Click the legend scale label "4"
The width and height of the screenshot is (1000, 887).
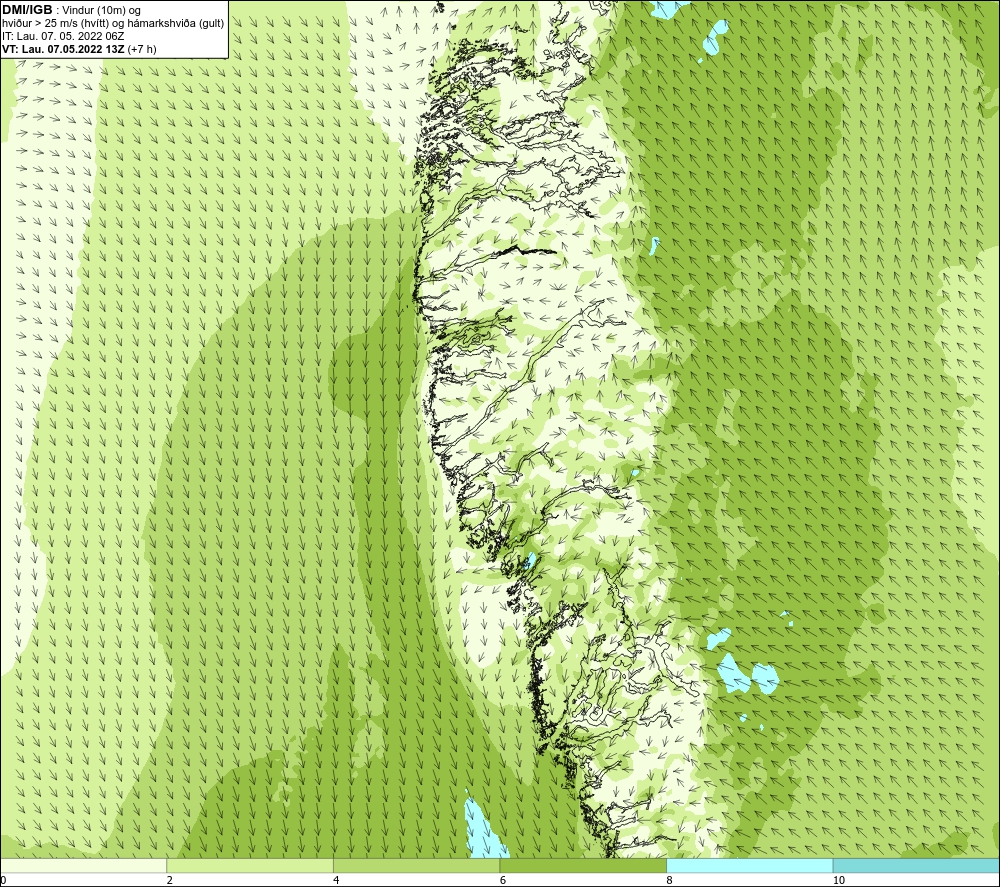coord(336,880)
